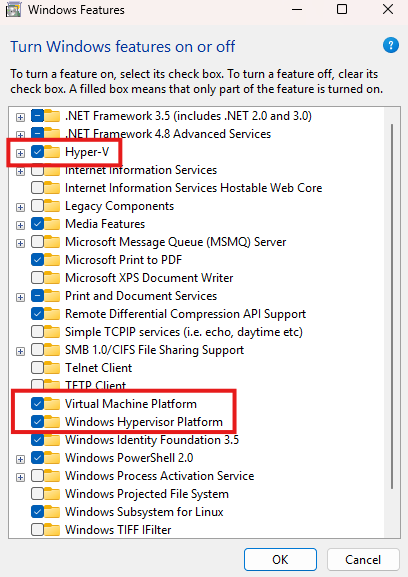
Task: Uncheck the Hyper-V checkbox
Action: point(38,152)
